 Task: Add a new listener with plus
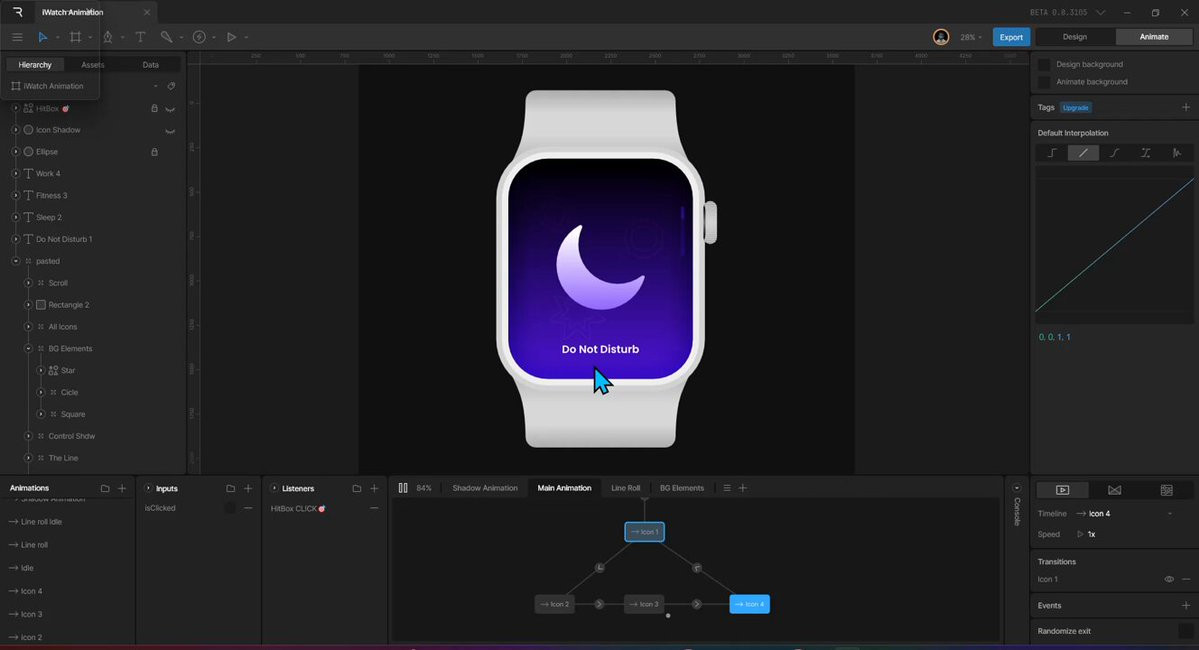(374, 488)
